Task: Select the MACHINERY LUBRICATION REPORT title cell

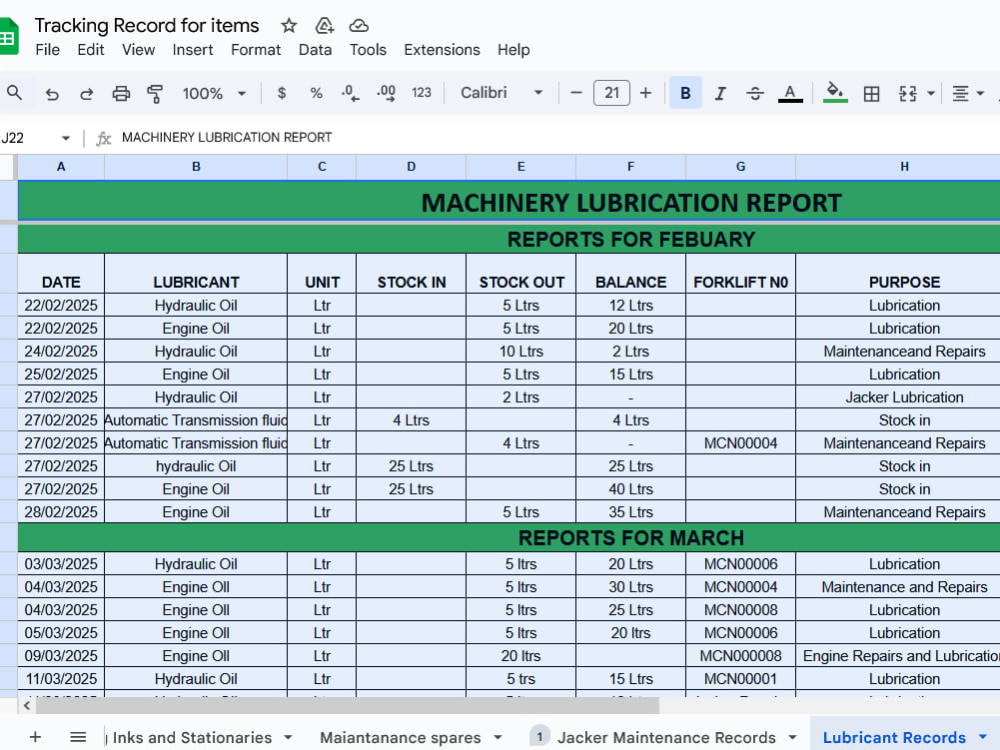Action: click(509, 202)
